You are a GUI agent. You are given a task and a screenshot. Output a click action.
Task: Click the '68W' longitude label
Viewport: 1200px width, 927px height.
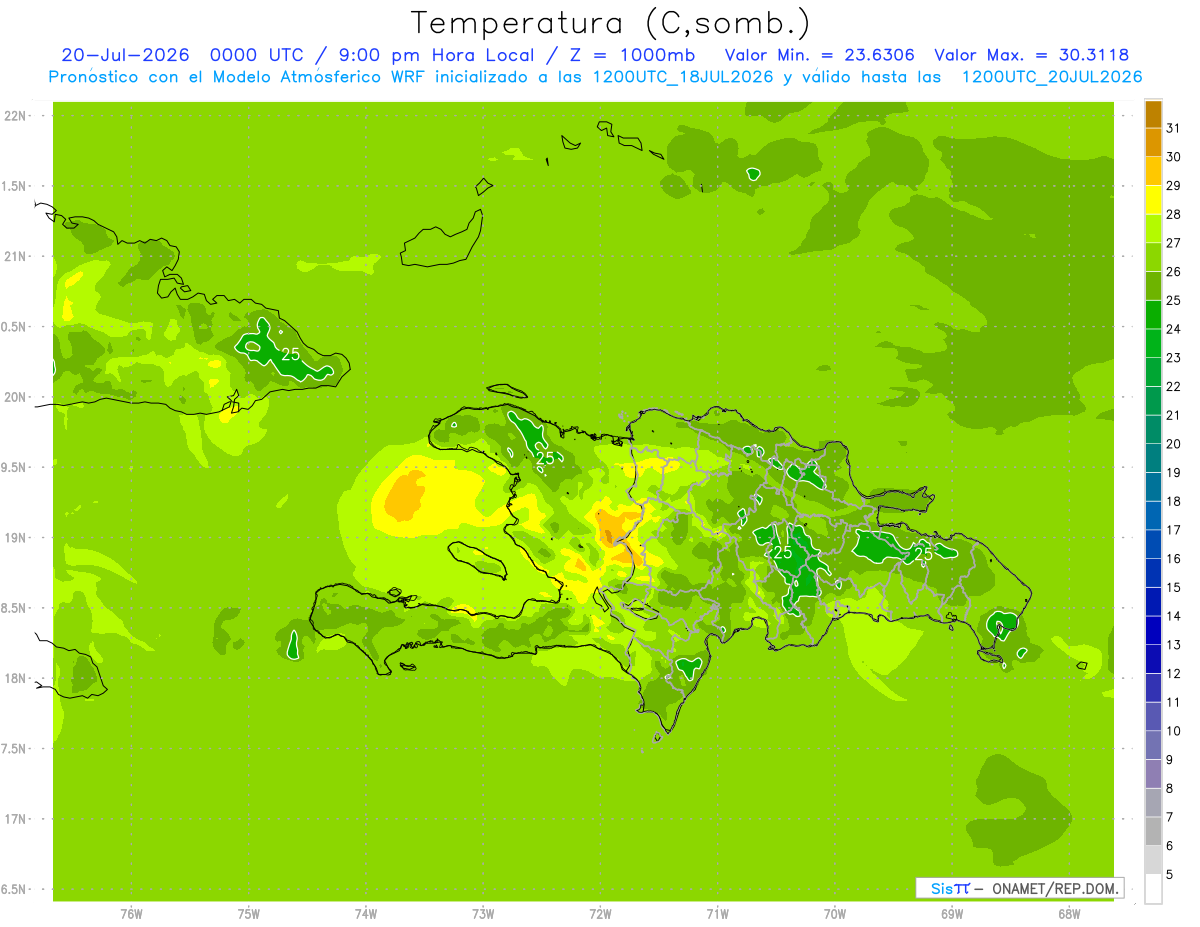(x=1069, y=913)
